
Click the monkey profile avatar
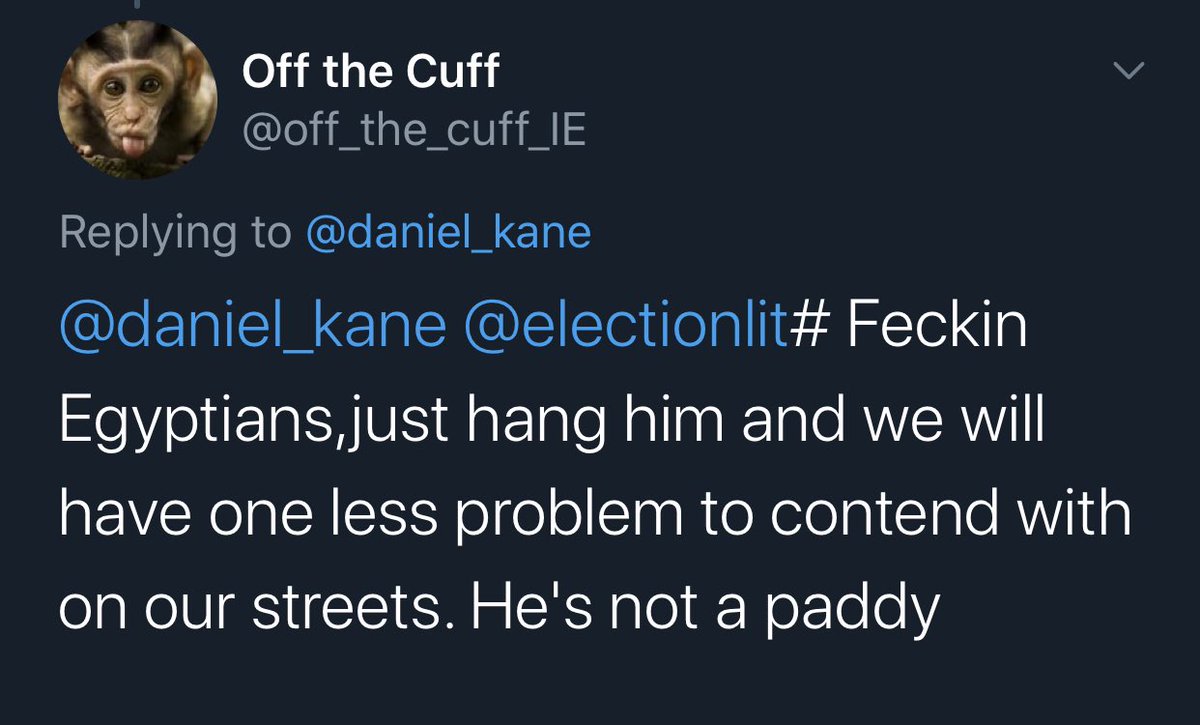click(x=137, y=101)
